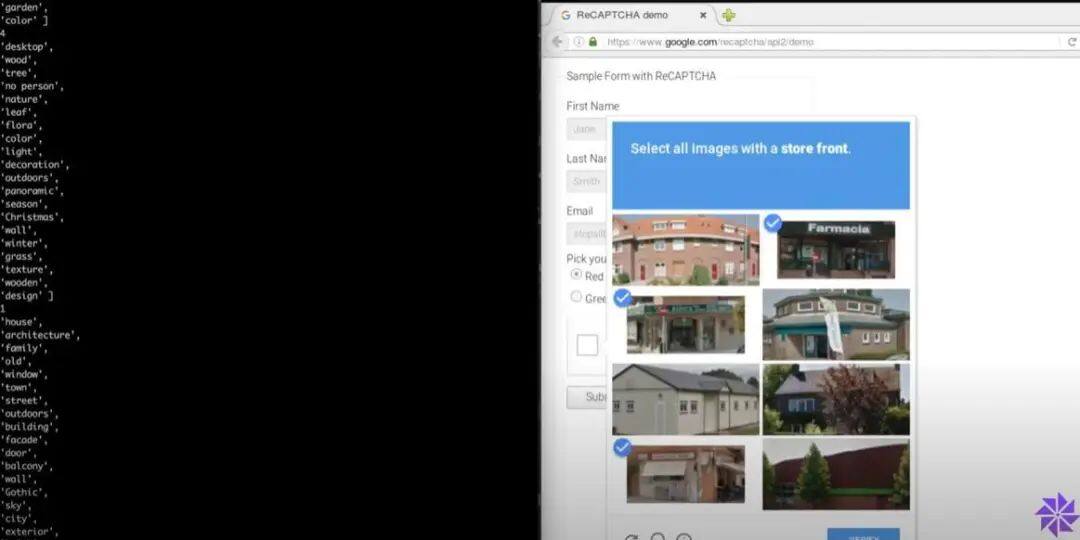This screenshot has width=1080, height=540.
Task: Open a new tab with green plus icon
Action: click(x=728, y=15)
